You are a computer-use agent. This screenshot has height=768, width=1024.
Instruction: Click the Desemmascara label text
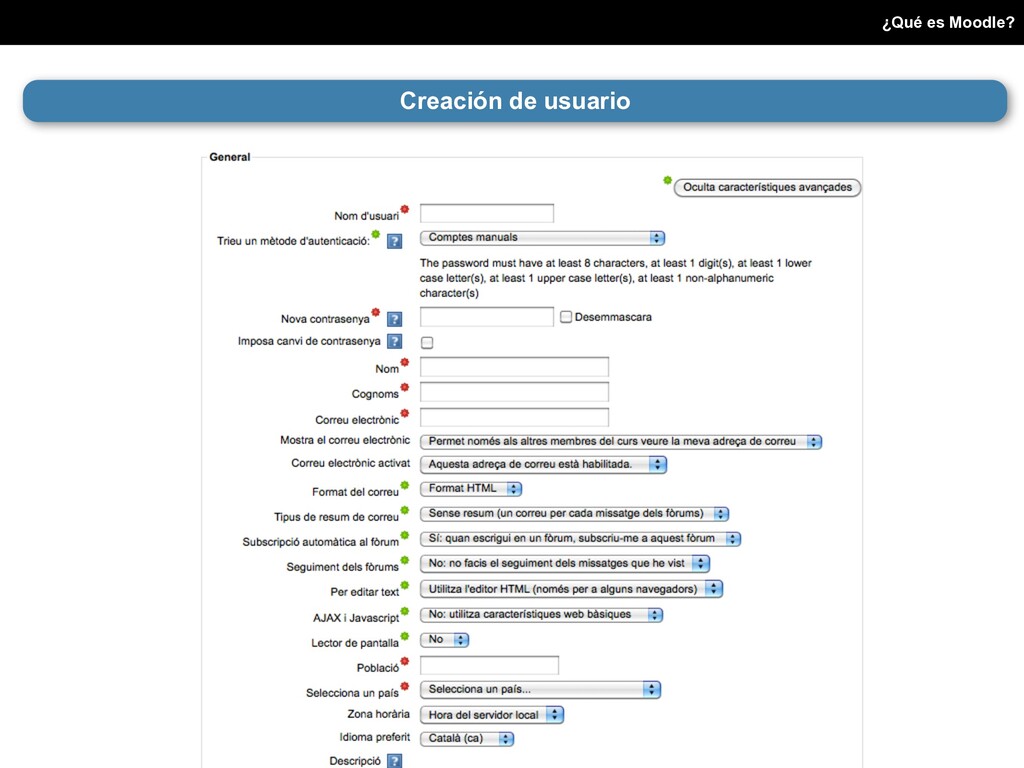(613, 317)
